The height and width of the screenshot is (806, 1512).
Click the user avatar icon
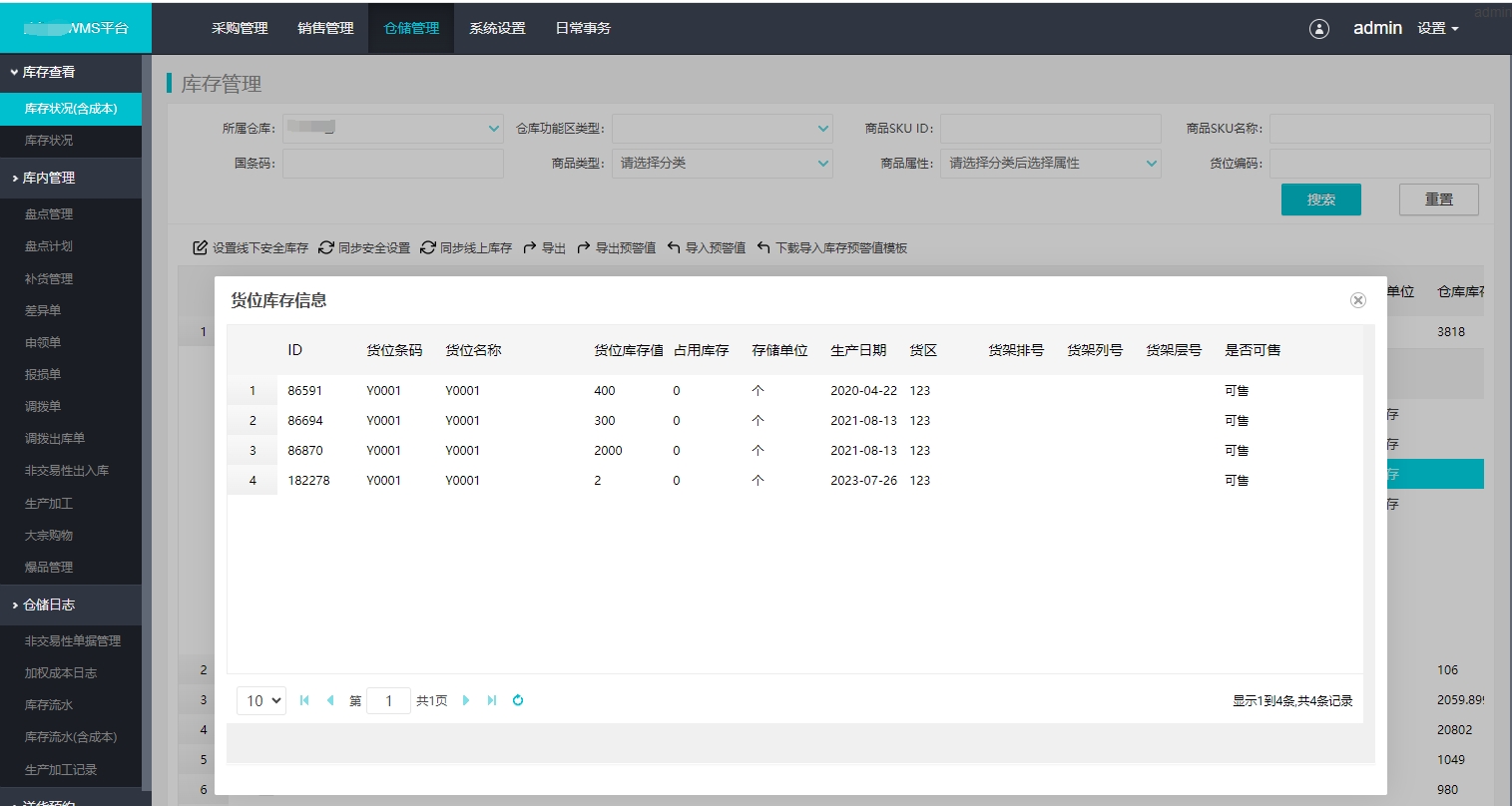click(x=1319, y=29)
